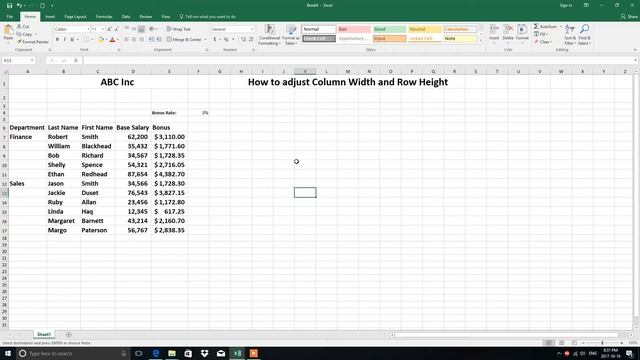640x360 pixels.
Task: Insert cells using the Insert button
Action: tap(494, 33)
